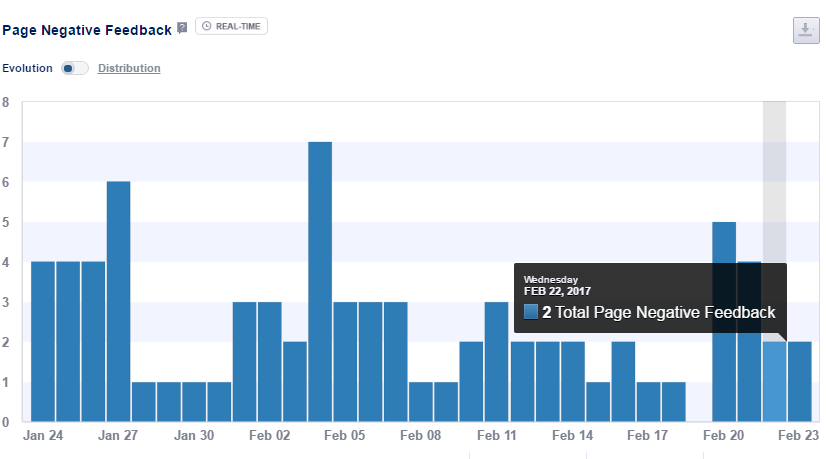The height and width of the screenshot is (459, 826).
Task: Click the clock icon in REAL-TIME badge
Action: point(207,26)
